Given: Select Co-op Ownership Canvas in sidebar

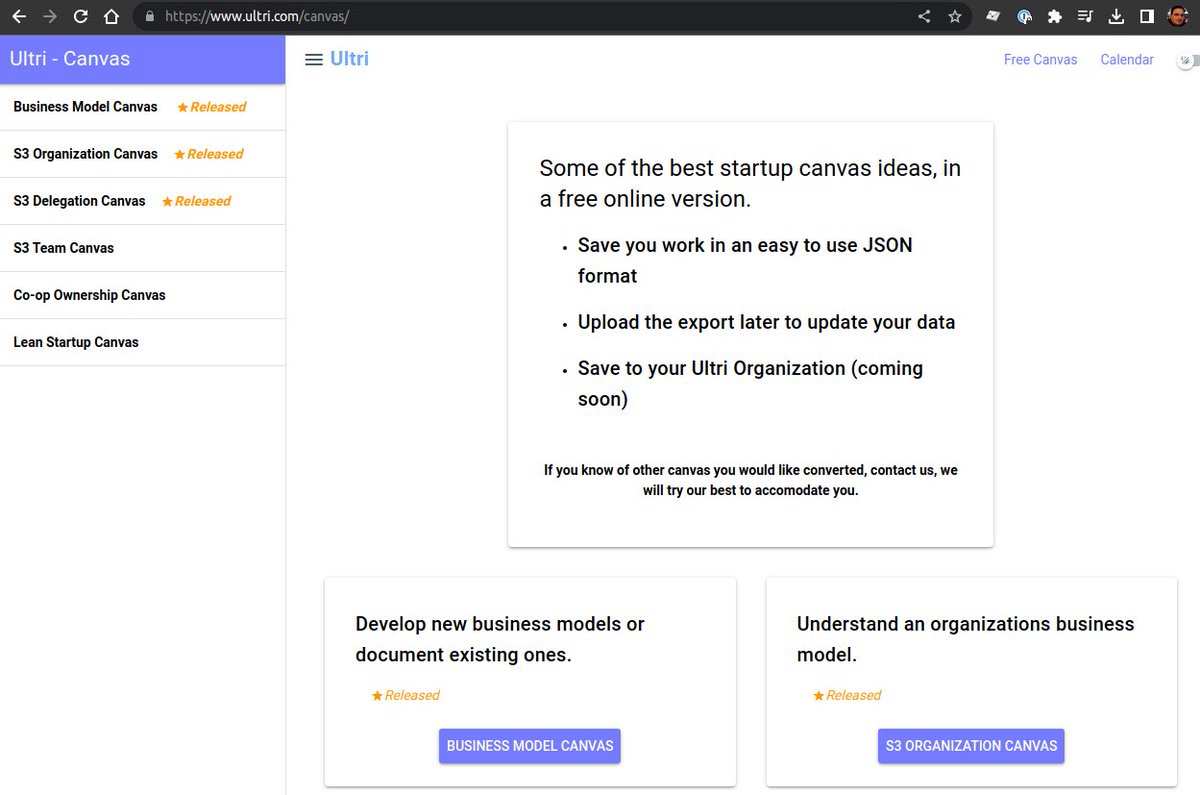Looking at the screenshot, I should pyautogui.click(x=142, y=295).
